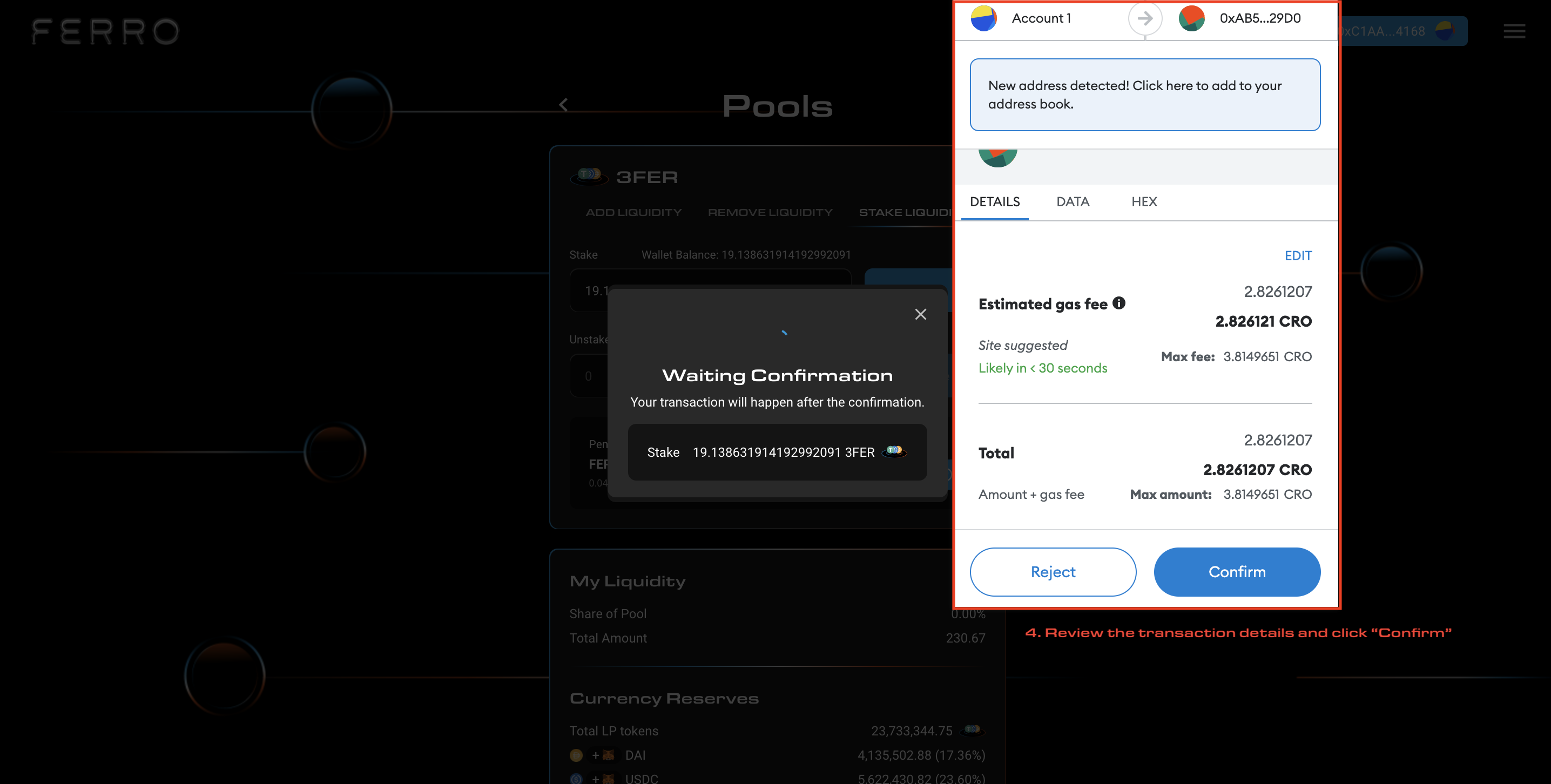Click the Account 1 avatar icon
The image size is (1551, 784).
[x=984, y=18]
